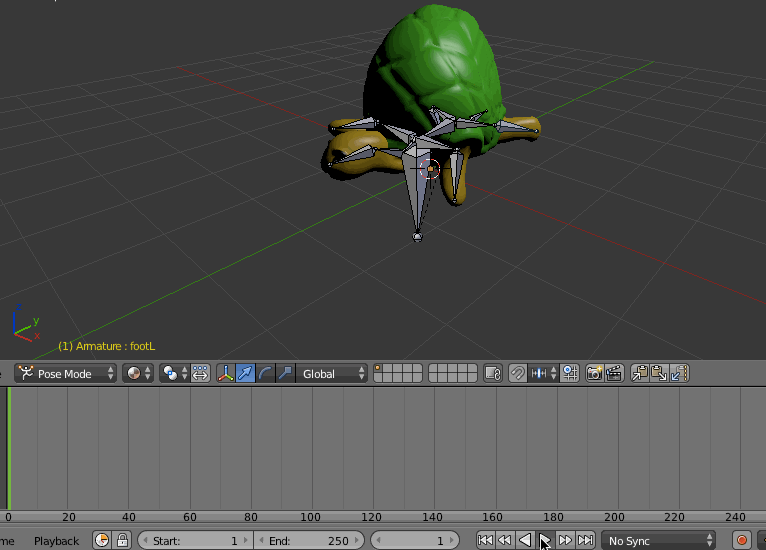Click the 3D cursor crosshair at turtle's front
This screenshot has width=766, height=550.
point(430,169)
